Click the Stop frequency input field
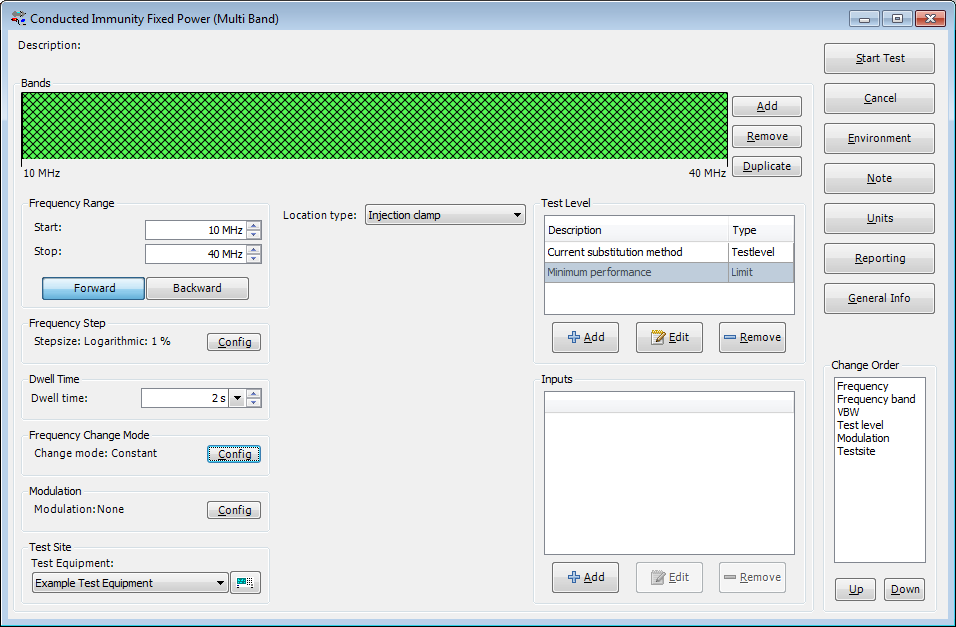 point(196,254)
